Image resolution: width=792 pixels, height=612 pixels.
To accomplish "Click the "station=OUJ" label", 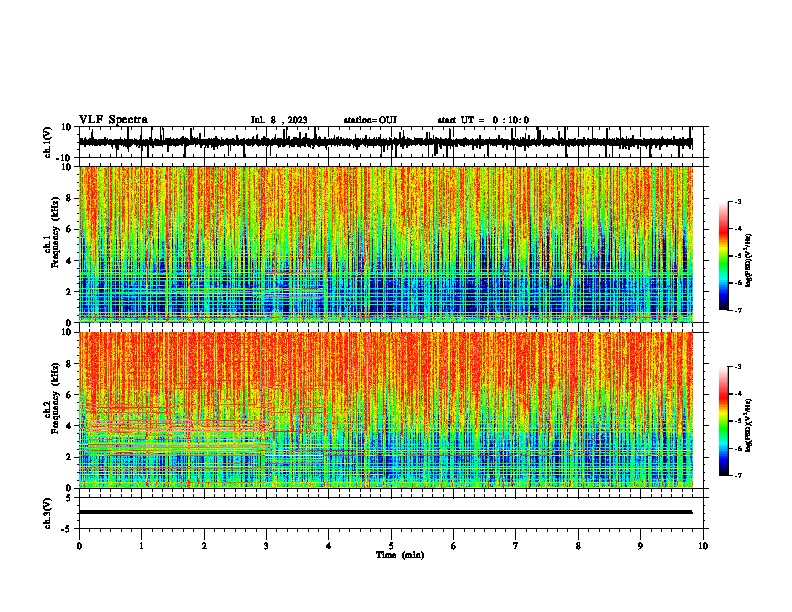I will tap(370, 120).
